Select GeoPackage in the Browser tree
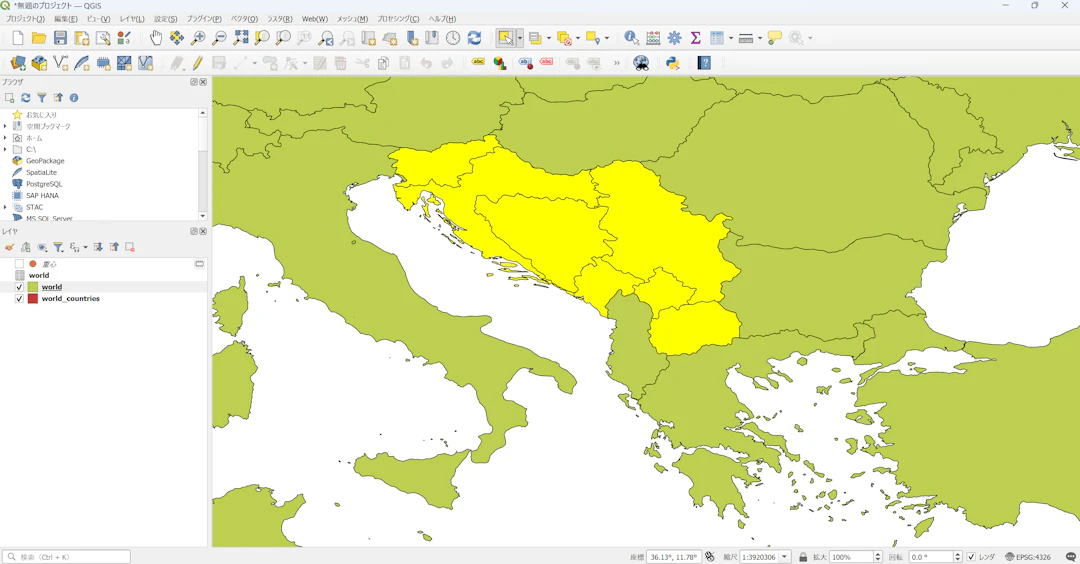The width and height of the screenshot is (1080, 564). [45, 161]
